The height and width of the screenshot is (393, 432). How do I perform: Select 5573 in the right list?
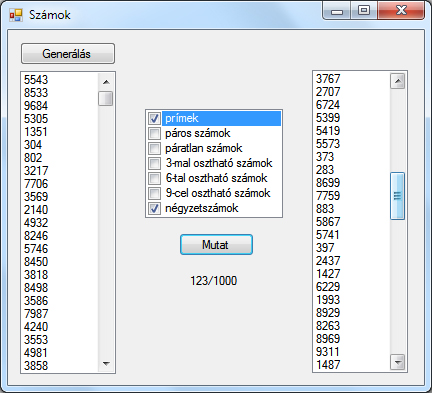[x=352, y=144]
